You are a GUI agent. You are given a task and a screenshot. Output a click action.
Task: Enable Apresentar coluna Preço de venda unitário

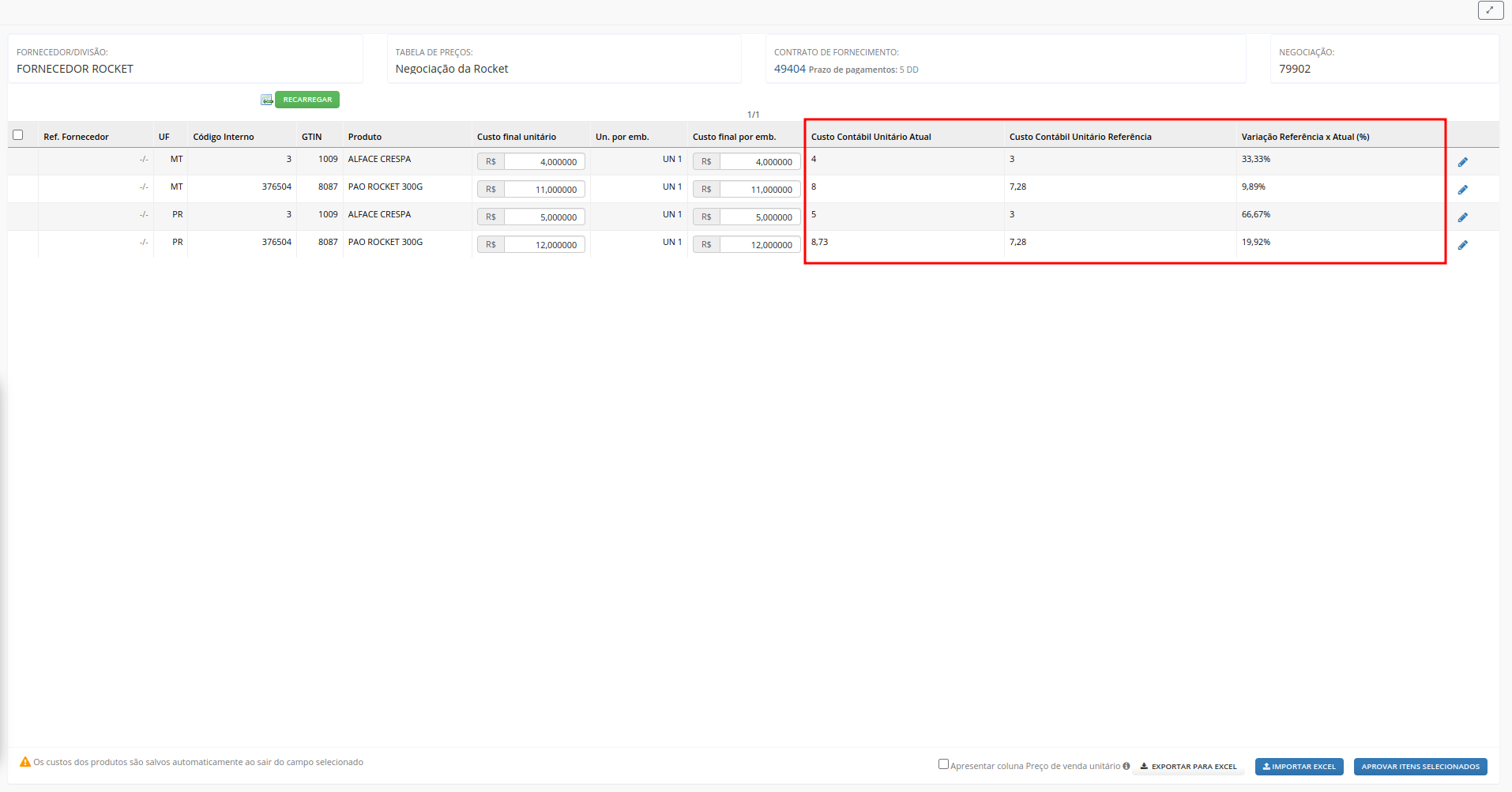click(943, 764)
